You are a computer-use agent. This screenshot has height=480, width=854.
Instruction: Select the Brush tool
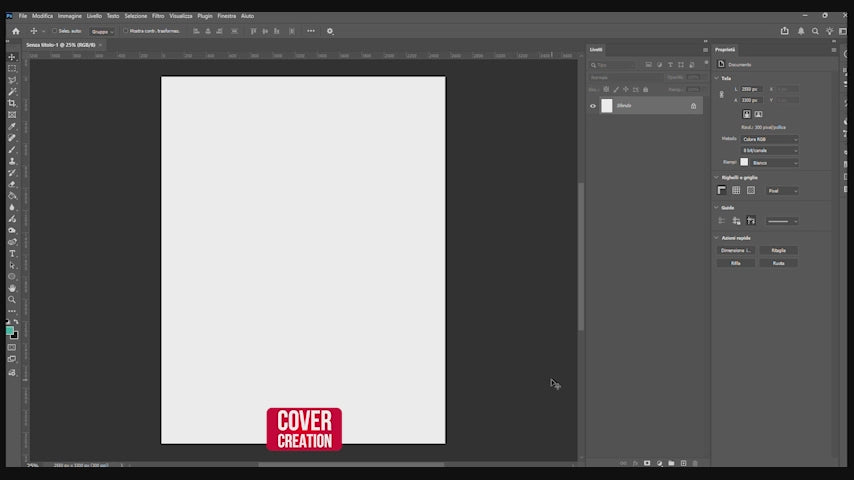click(12, 149)
